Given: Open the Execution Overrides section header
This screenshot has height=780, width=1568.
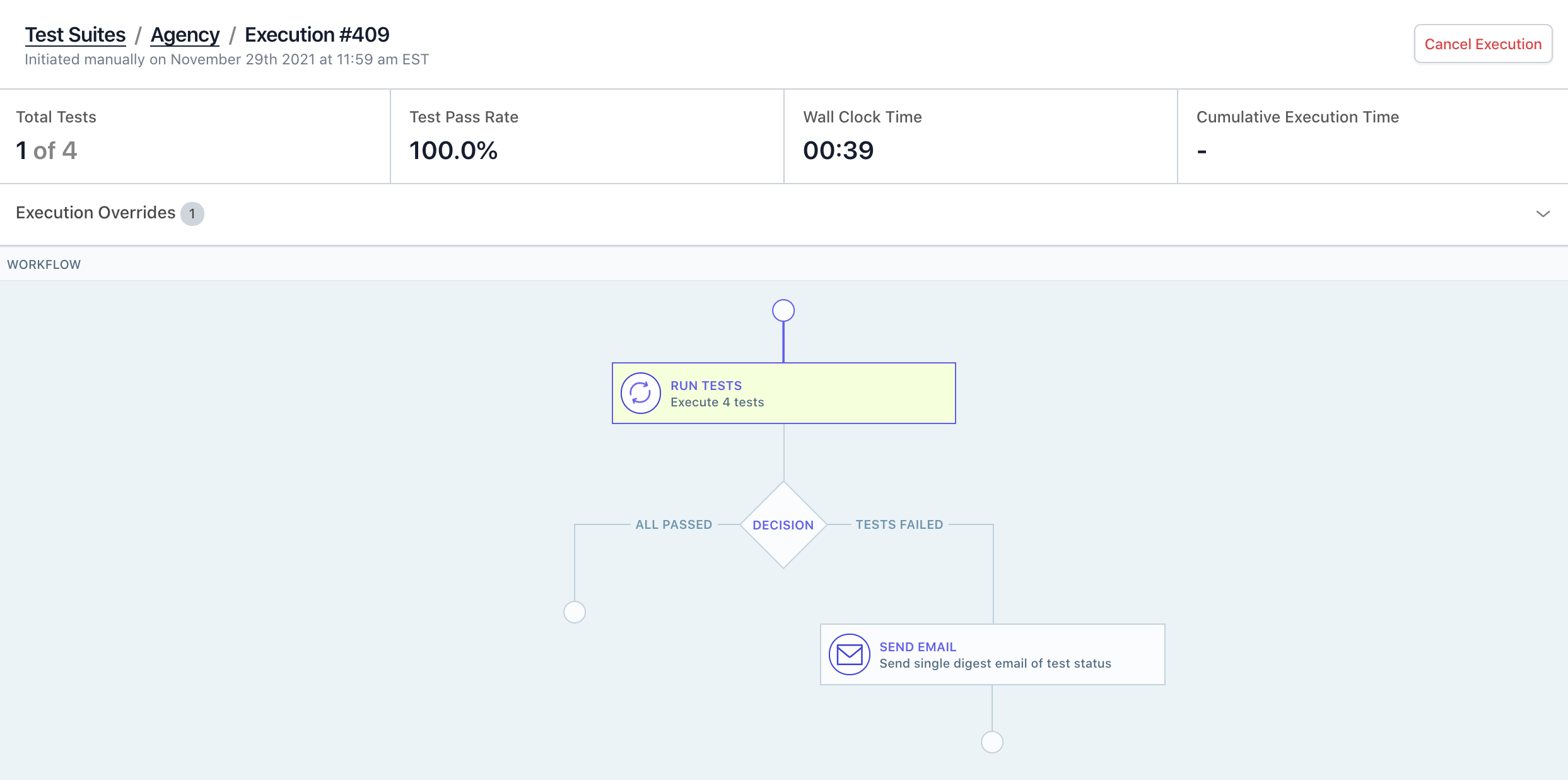Looking at the screenshot, I should [96, 213].
